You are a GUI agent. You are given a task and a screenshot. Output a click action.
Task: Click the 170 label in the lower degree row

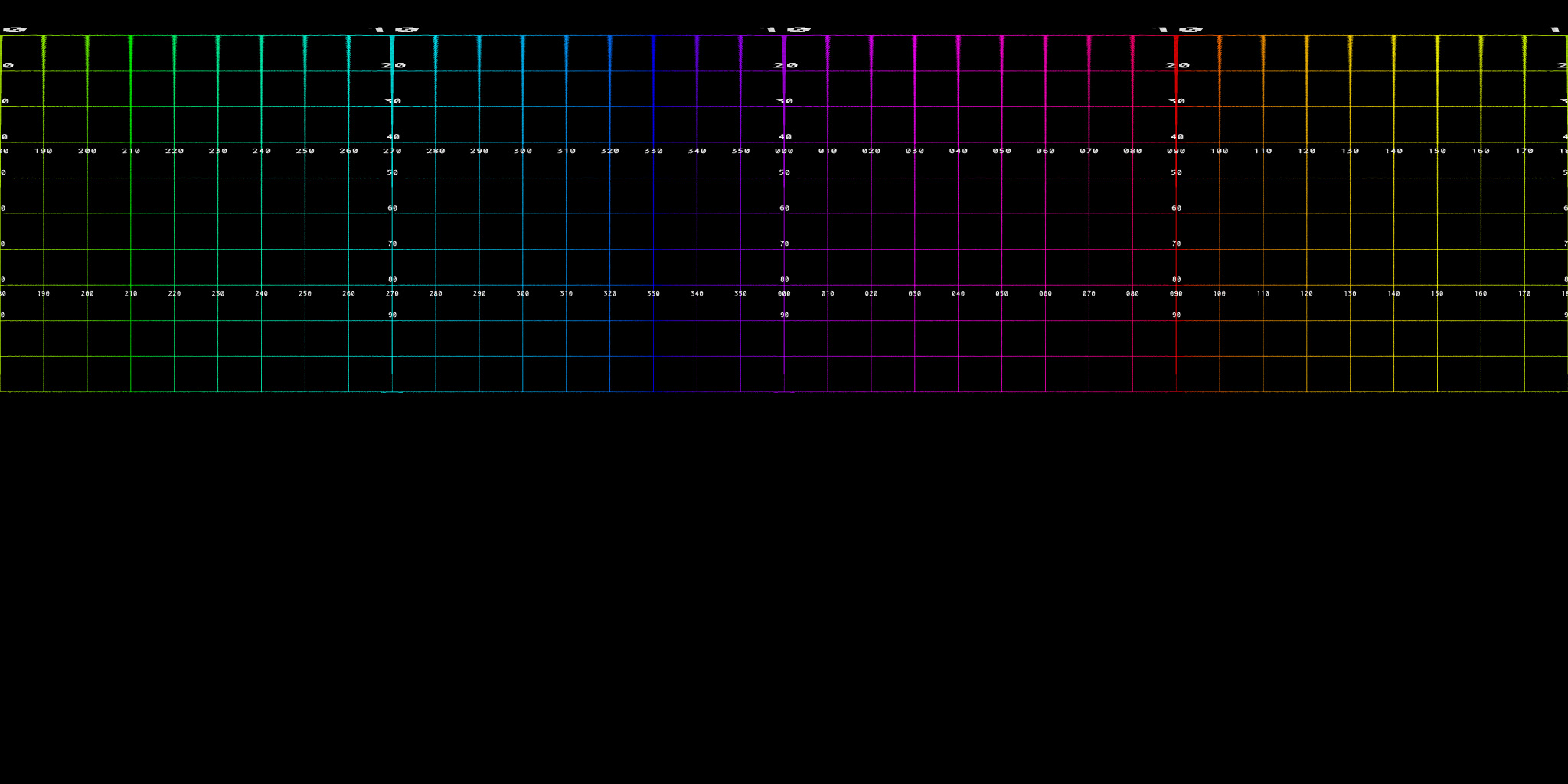tap(1524, 293)
